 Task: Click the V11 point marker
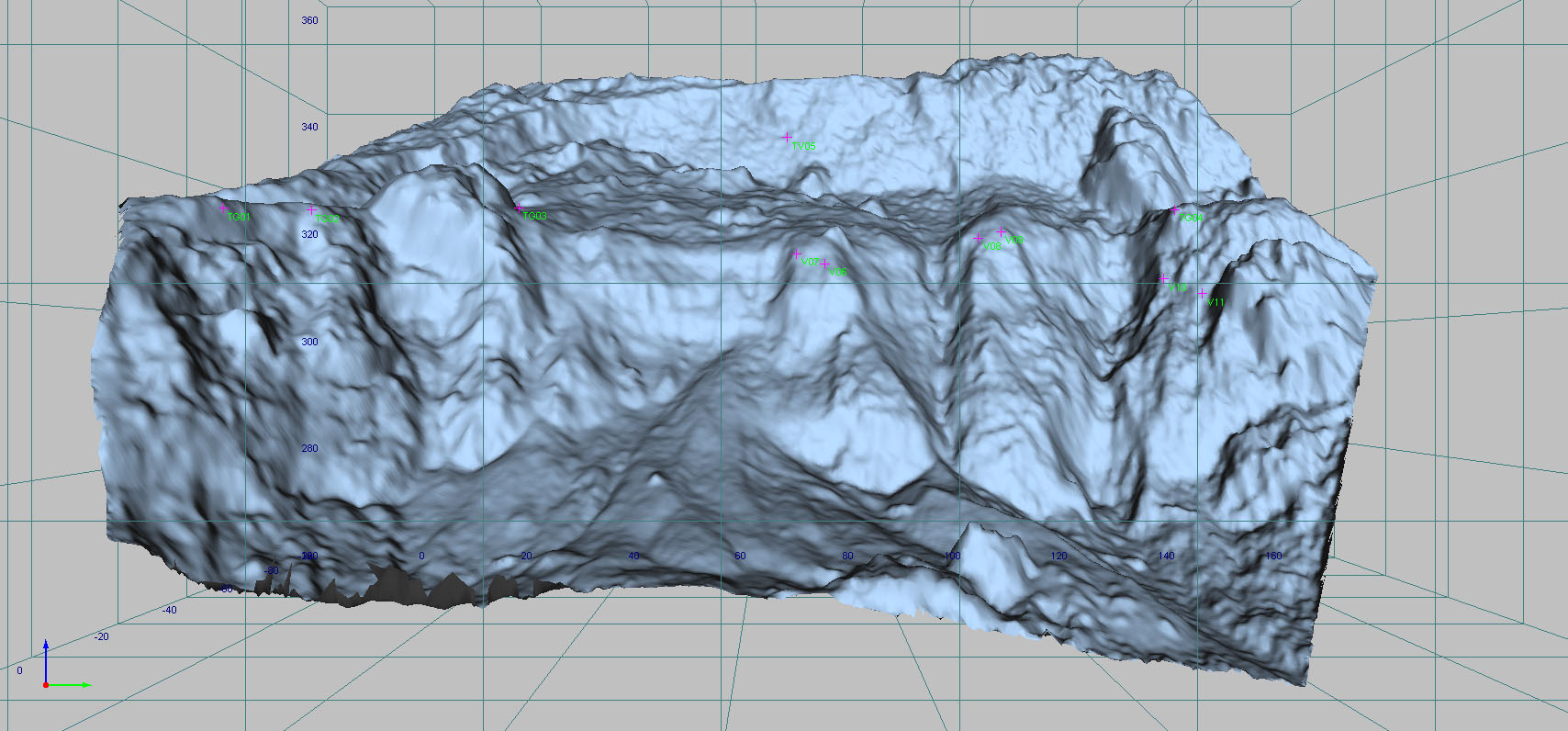[x=1203, y=294]
